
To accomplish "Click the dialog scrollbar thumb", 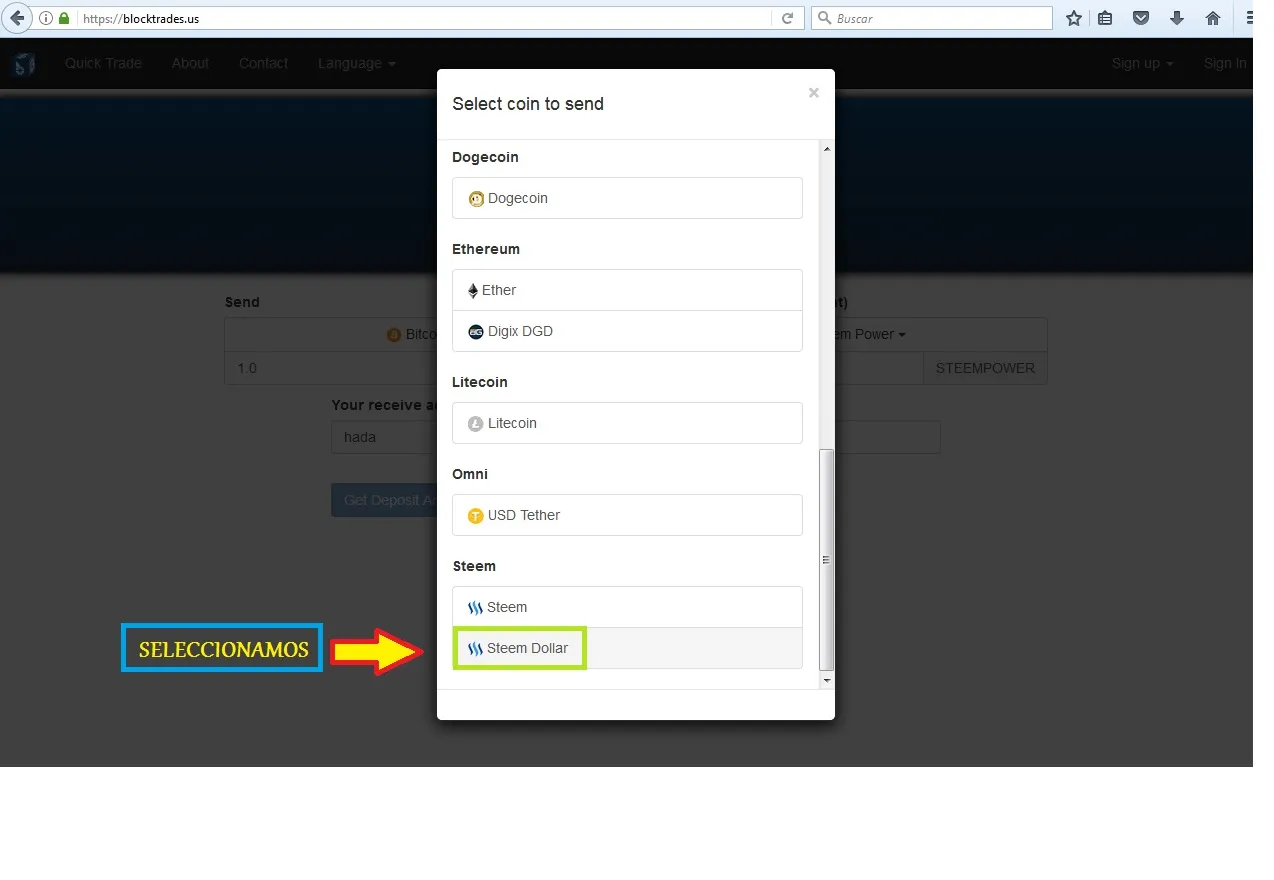I will [x=826, y=560].
